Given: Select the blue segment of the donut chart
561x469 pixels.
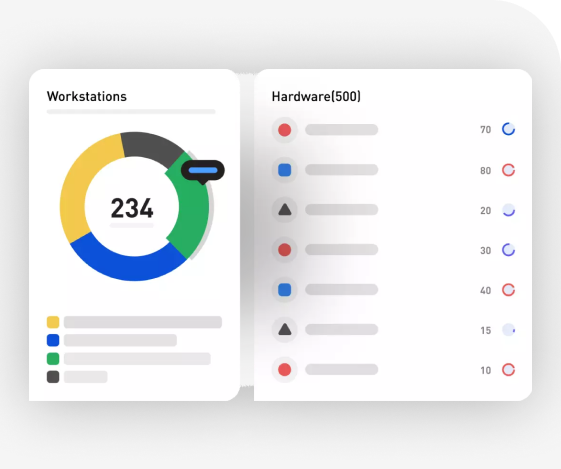Looking at the screenshot, I should click(x=131, y=267).
